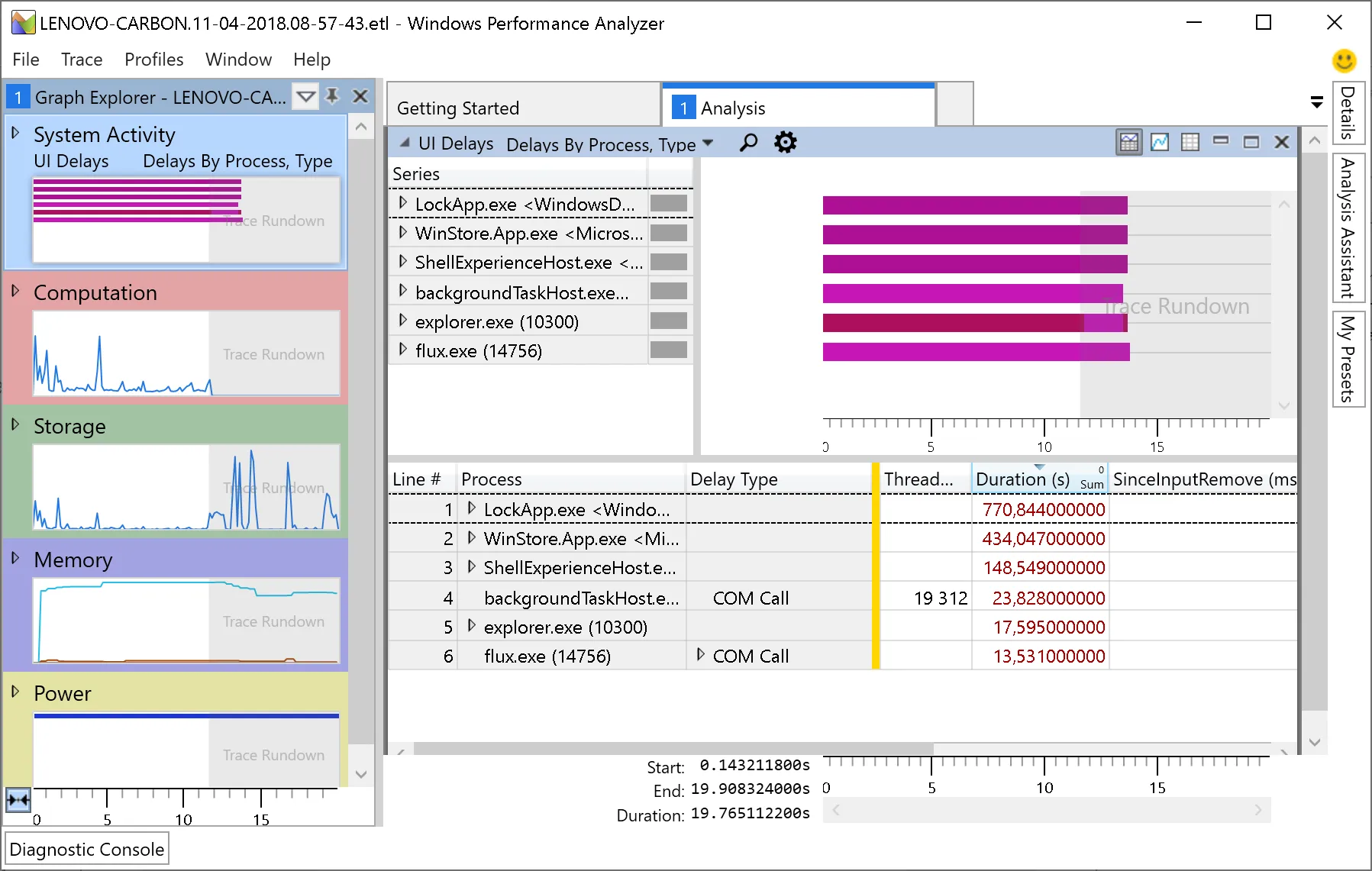Screen dimensions: 1372x871
Task: Expand ShellExperienceHost row in the table
Action: (x=472, y=566)
